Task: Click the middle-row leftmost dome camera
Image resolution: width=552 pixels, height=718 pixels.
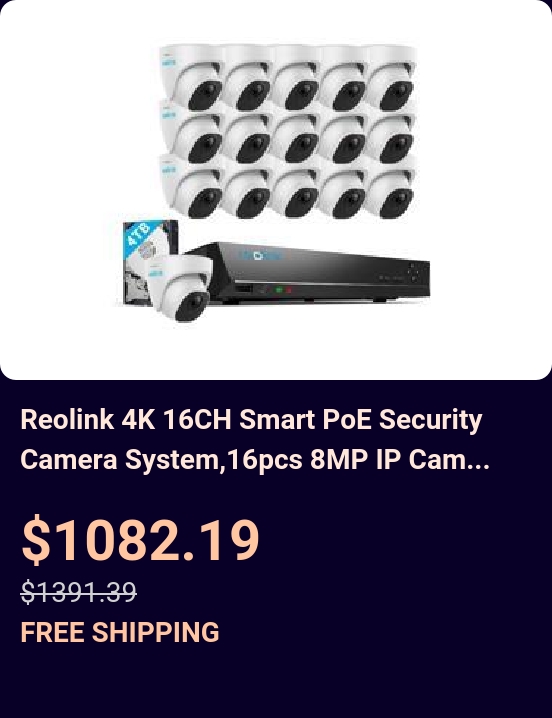Action: [x=191, y=132]
